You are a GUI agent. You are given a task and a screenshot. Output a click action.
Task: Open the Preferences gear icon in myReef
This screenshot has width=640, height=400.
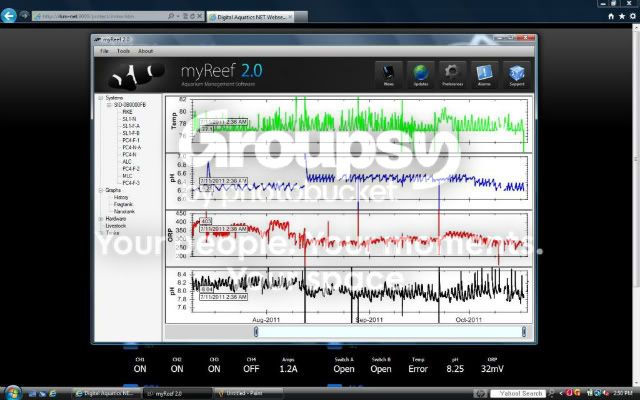click(452, 74)
